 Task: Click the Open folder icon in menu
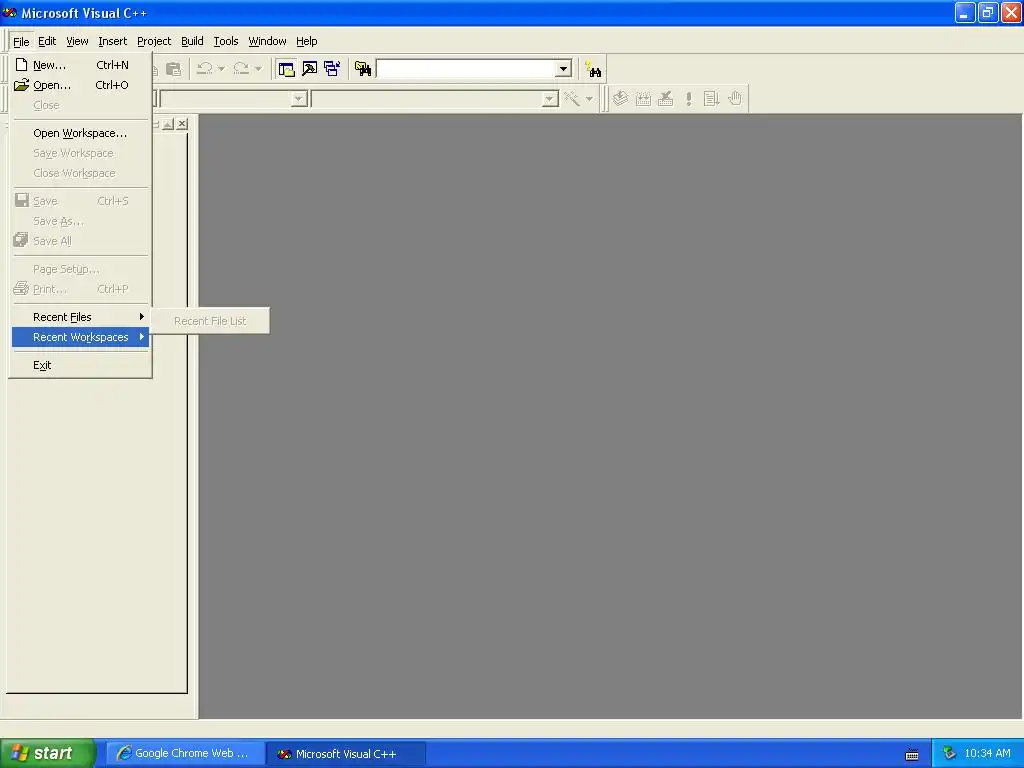click(22, 85)
